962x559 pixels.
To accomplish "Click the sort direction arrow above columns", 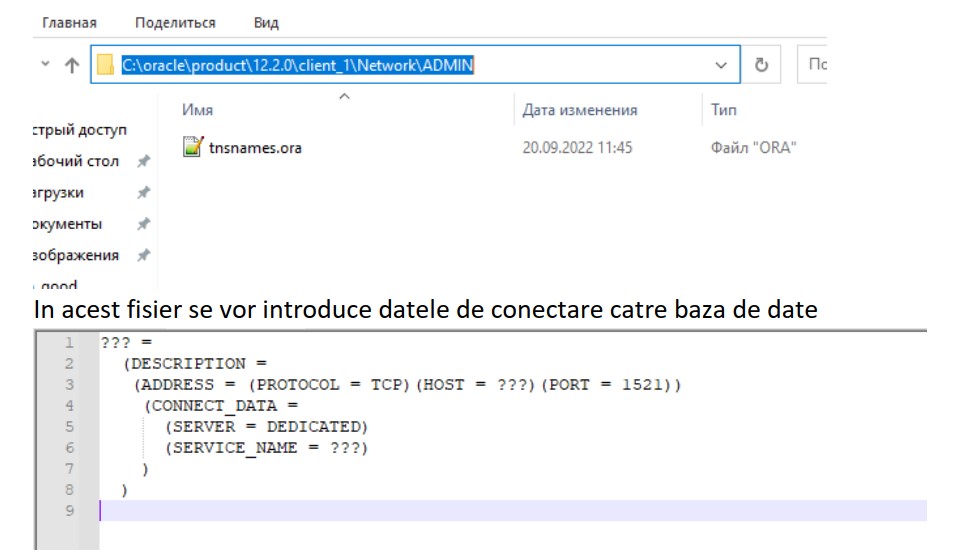I will pos(345,96).
